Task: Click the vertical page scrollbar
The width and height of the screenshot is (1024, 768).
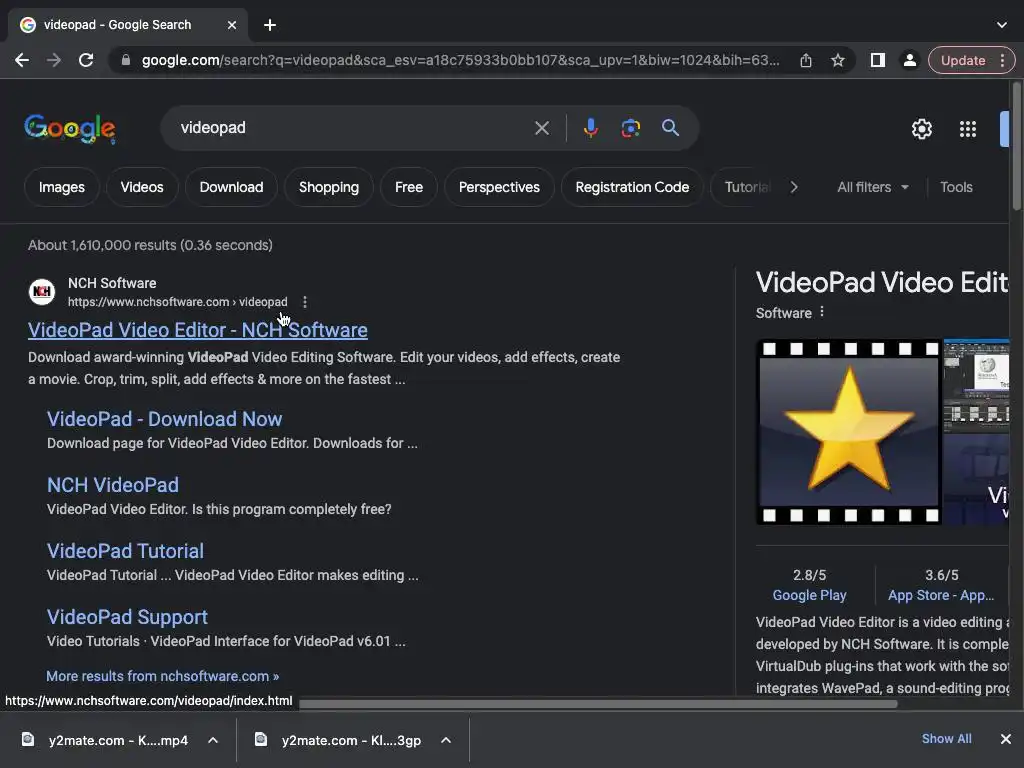Action: (x=1016, y=146)
